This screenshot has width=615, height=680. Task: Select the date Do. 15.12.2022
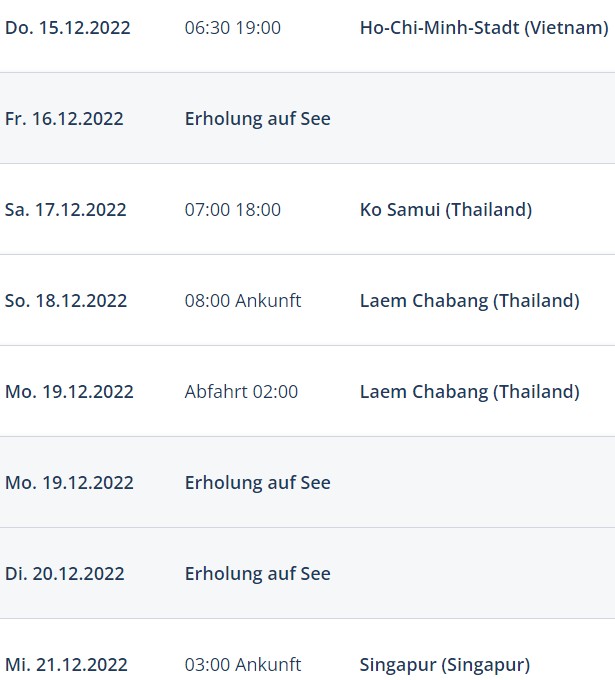click(68, 28)
